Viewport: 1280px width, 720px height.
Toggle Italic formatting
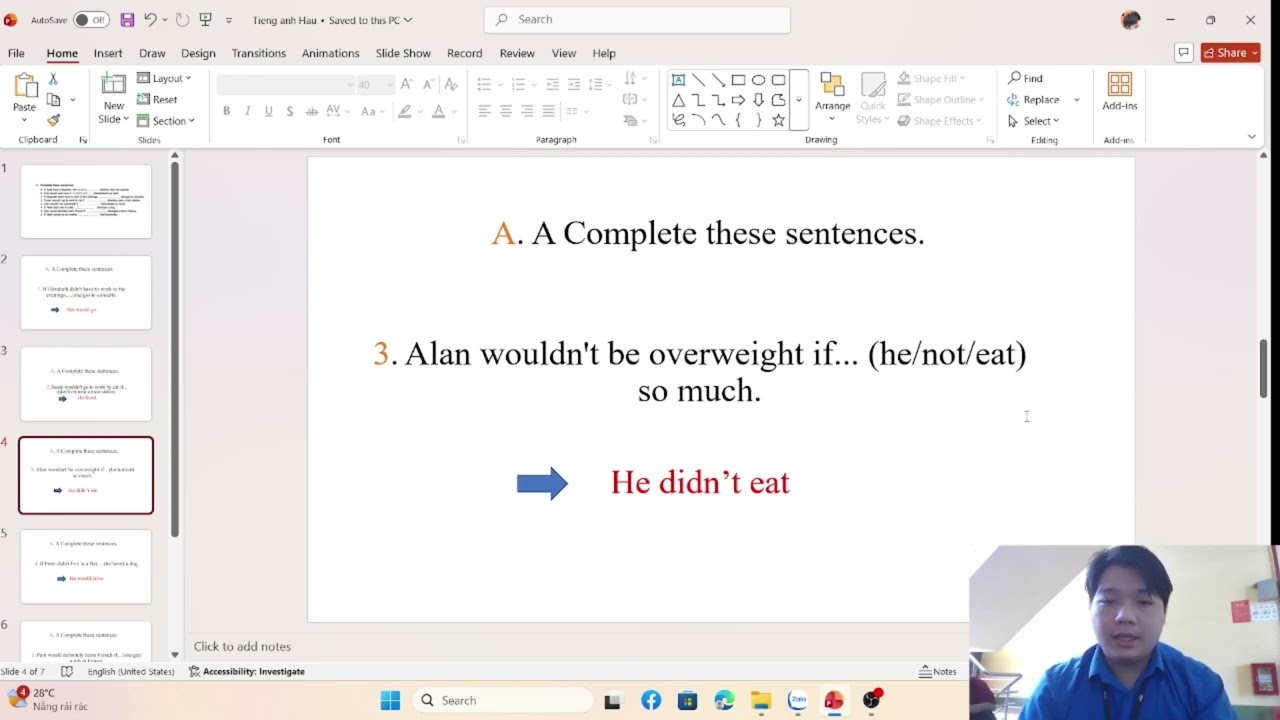pyautogui.click(x=247, y=111)
